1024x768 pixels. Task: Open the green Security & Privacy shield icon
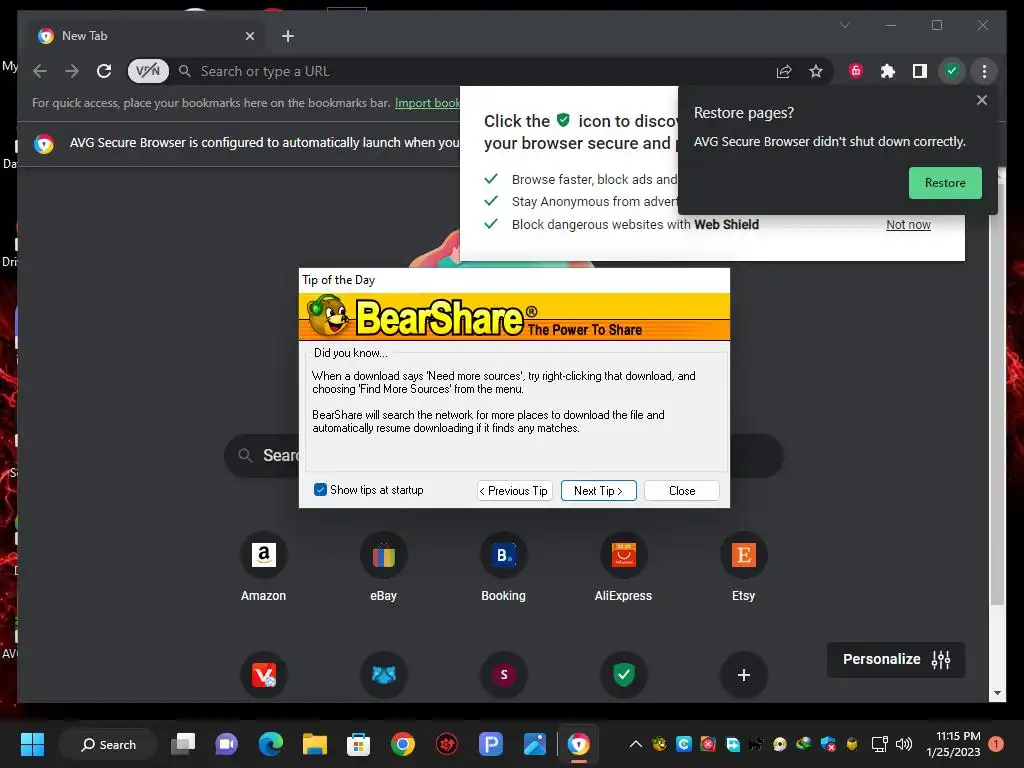pyautogui.click(x=952, y=71)
